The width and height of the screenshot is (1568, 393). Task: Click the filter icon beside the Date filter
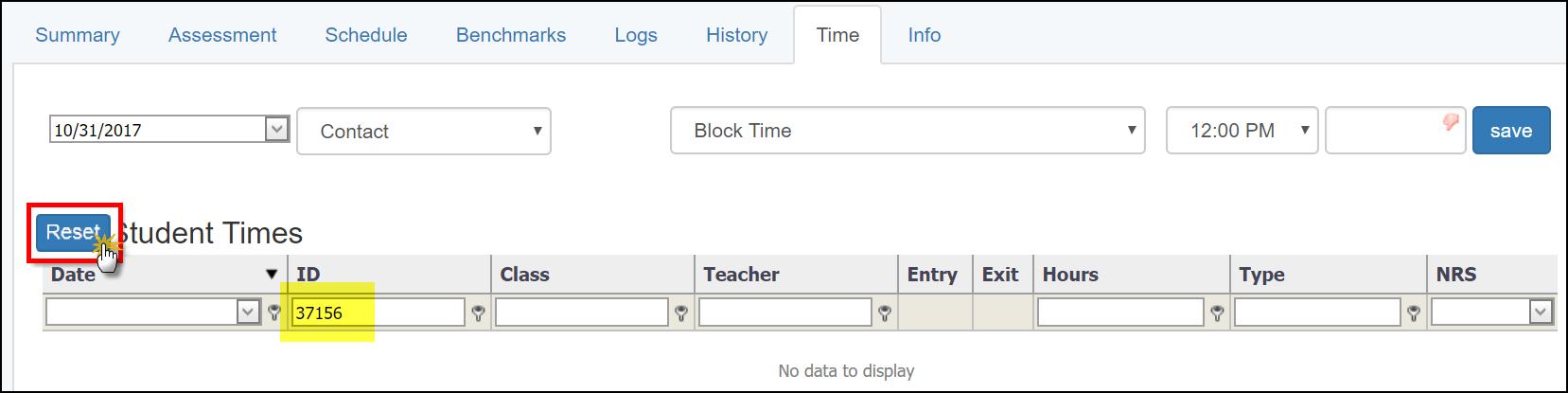pyautogui.click(x=274, y=313)
